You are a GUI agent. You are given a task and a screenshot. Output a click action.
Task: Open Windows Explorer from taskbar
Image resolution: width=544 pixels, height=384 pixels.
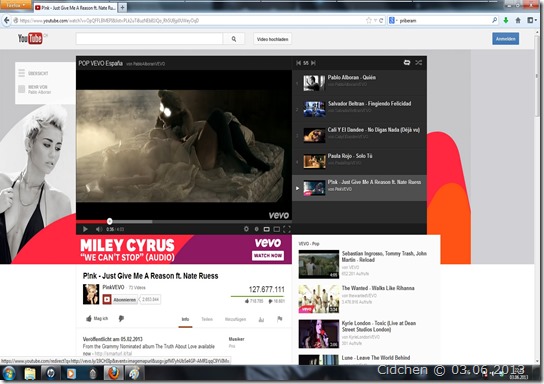click(x=30, y=374)
